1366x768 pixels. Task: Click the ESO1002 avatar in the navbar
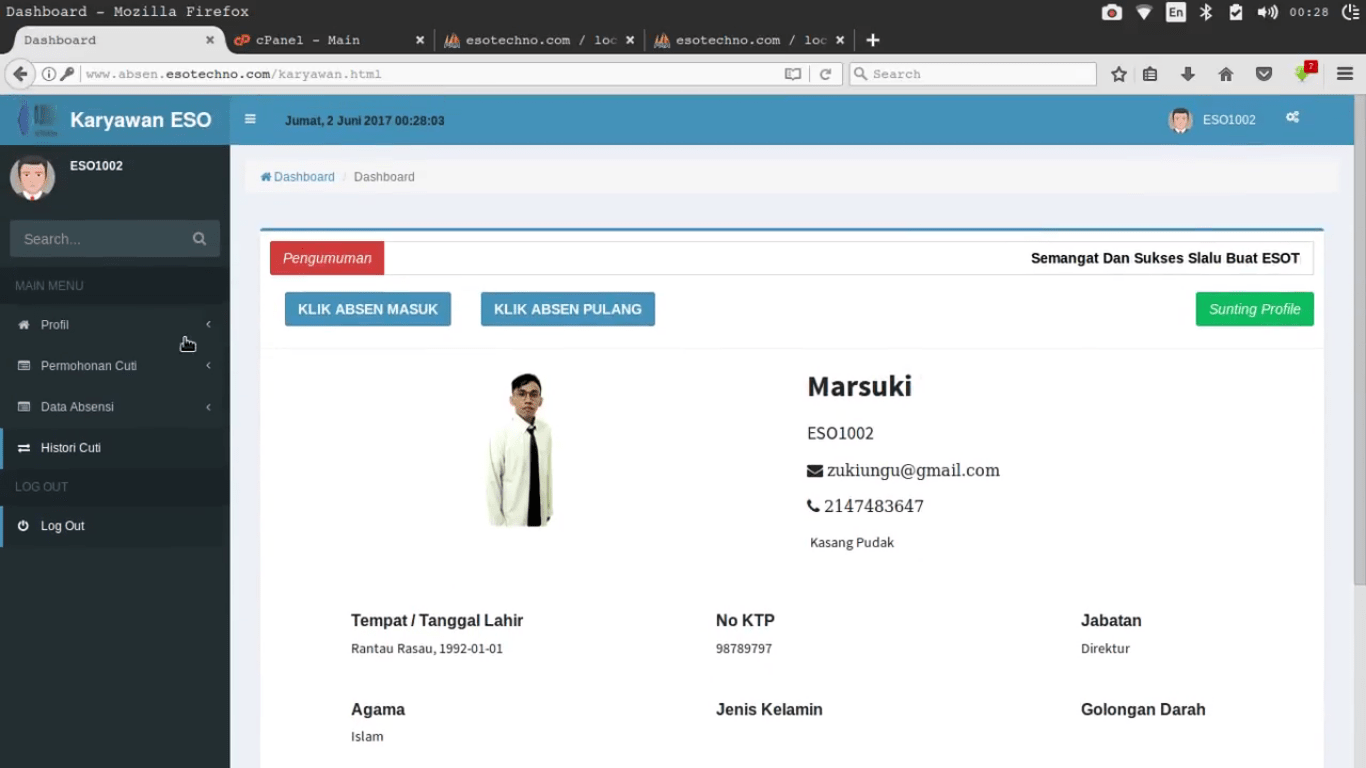(1180, 119)
